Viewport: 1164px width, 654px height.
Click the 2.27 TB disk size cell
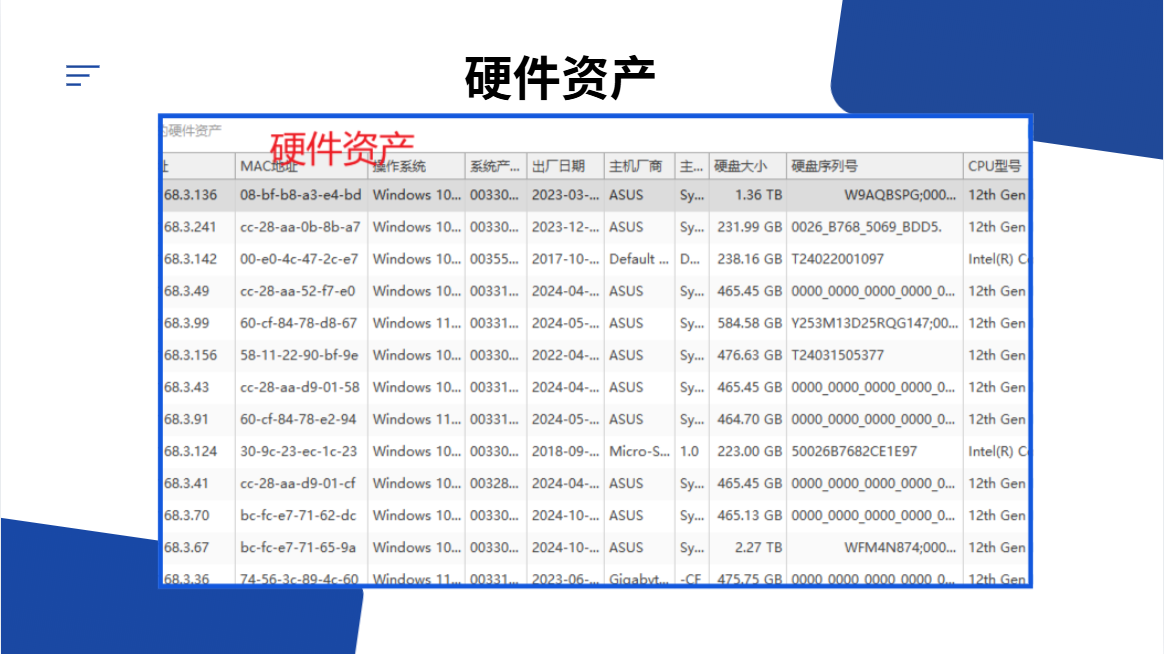point(758,547)
